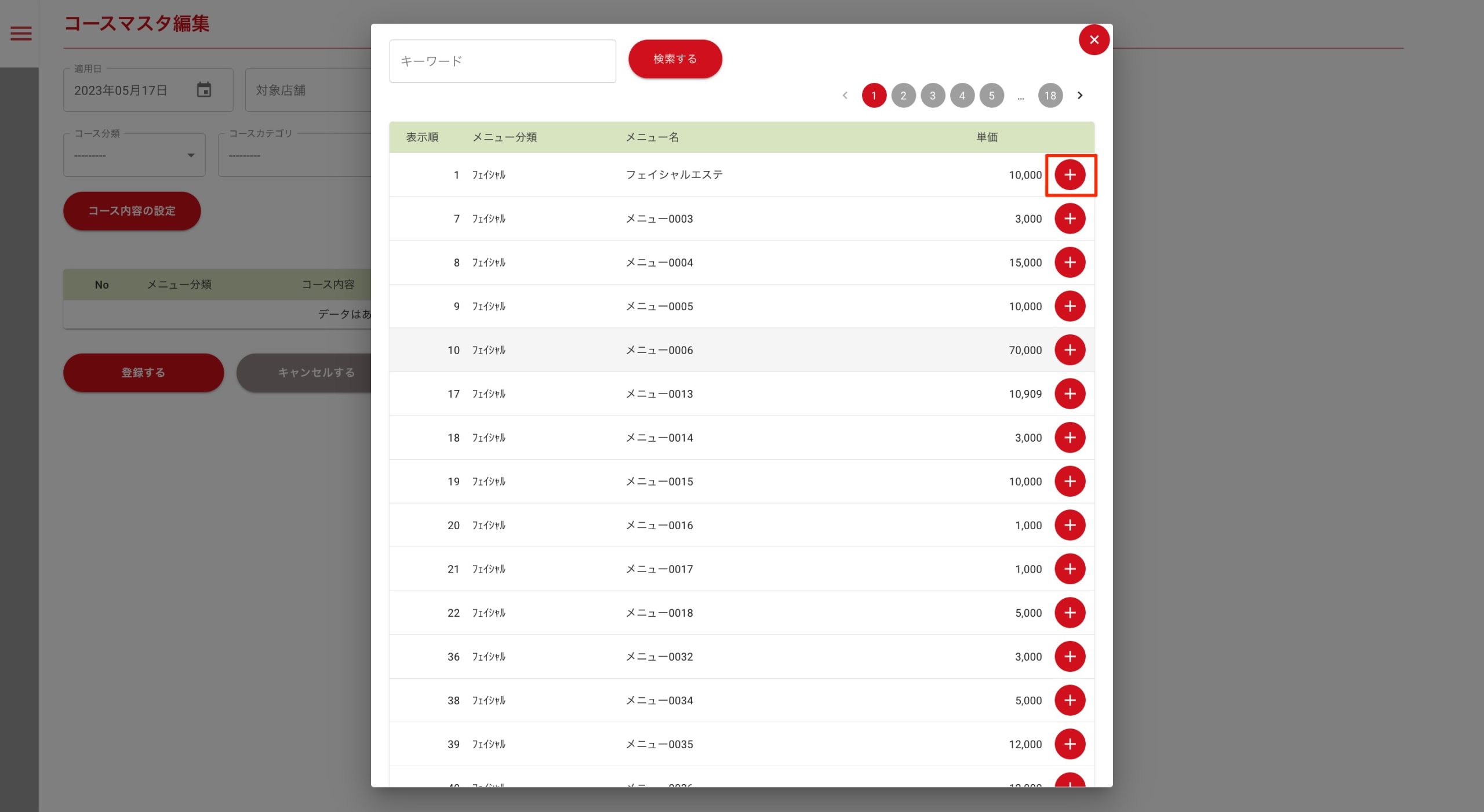Jump to pagination page 18
The width and height of the screenshot is (1484, 812).
click(x=1049, y=96)
